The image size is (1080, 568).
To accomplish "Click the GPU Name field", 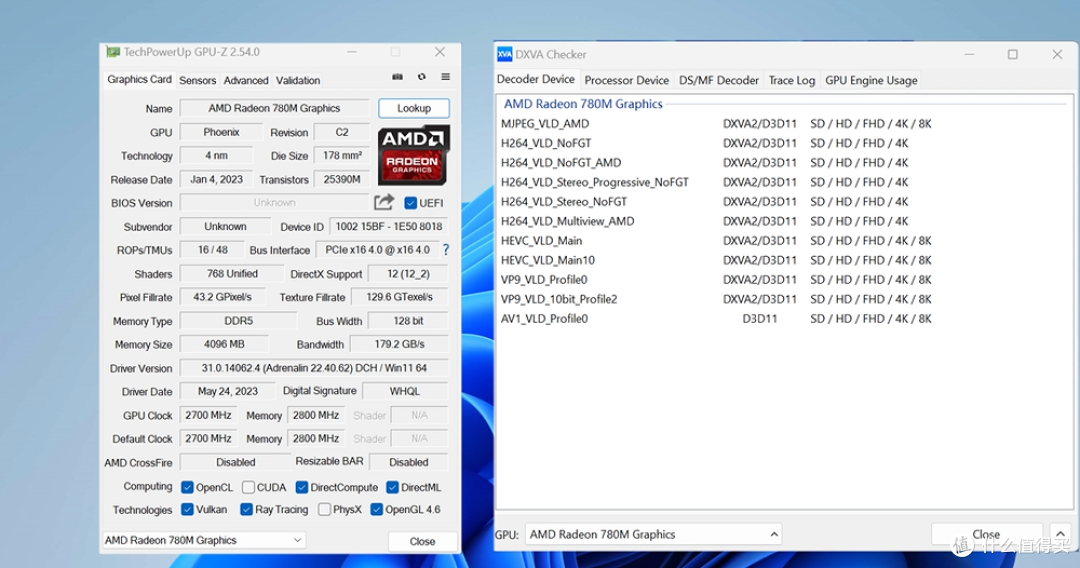I will [x=274, y=108].
